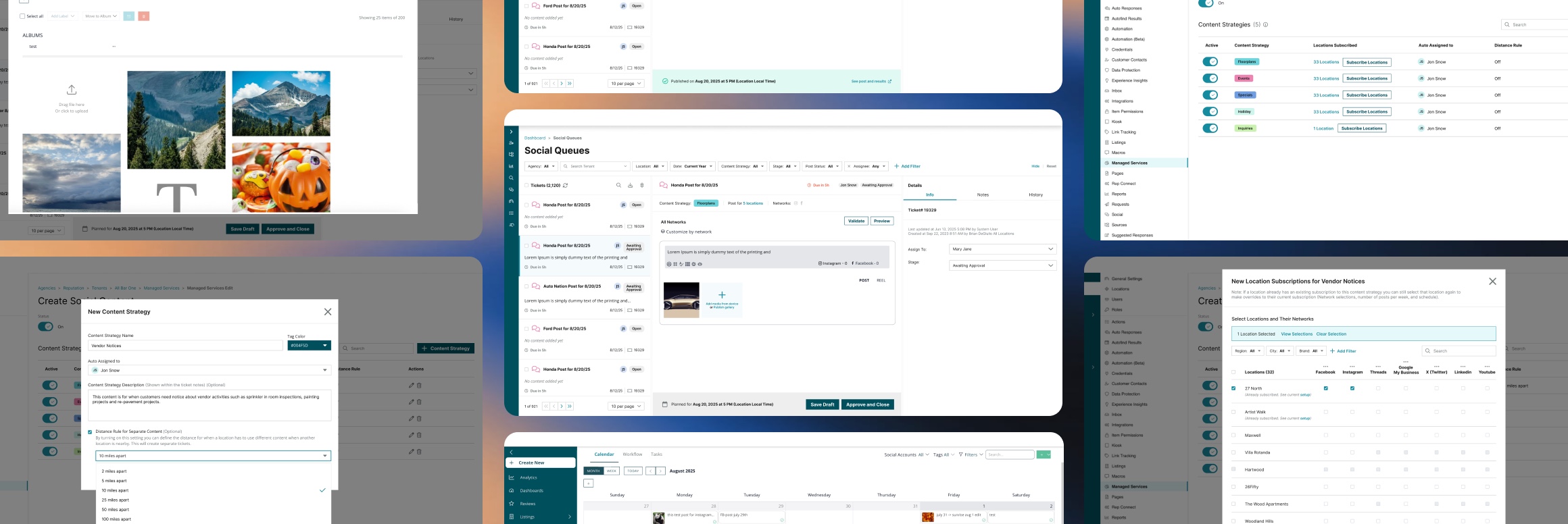
Task: Uncheck Facebook for 27 North
Action: click(1325, 388)
